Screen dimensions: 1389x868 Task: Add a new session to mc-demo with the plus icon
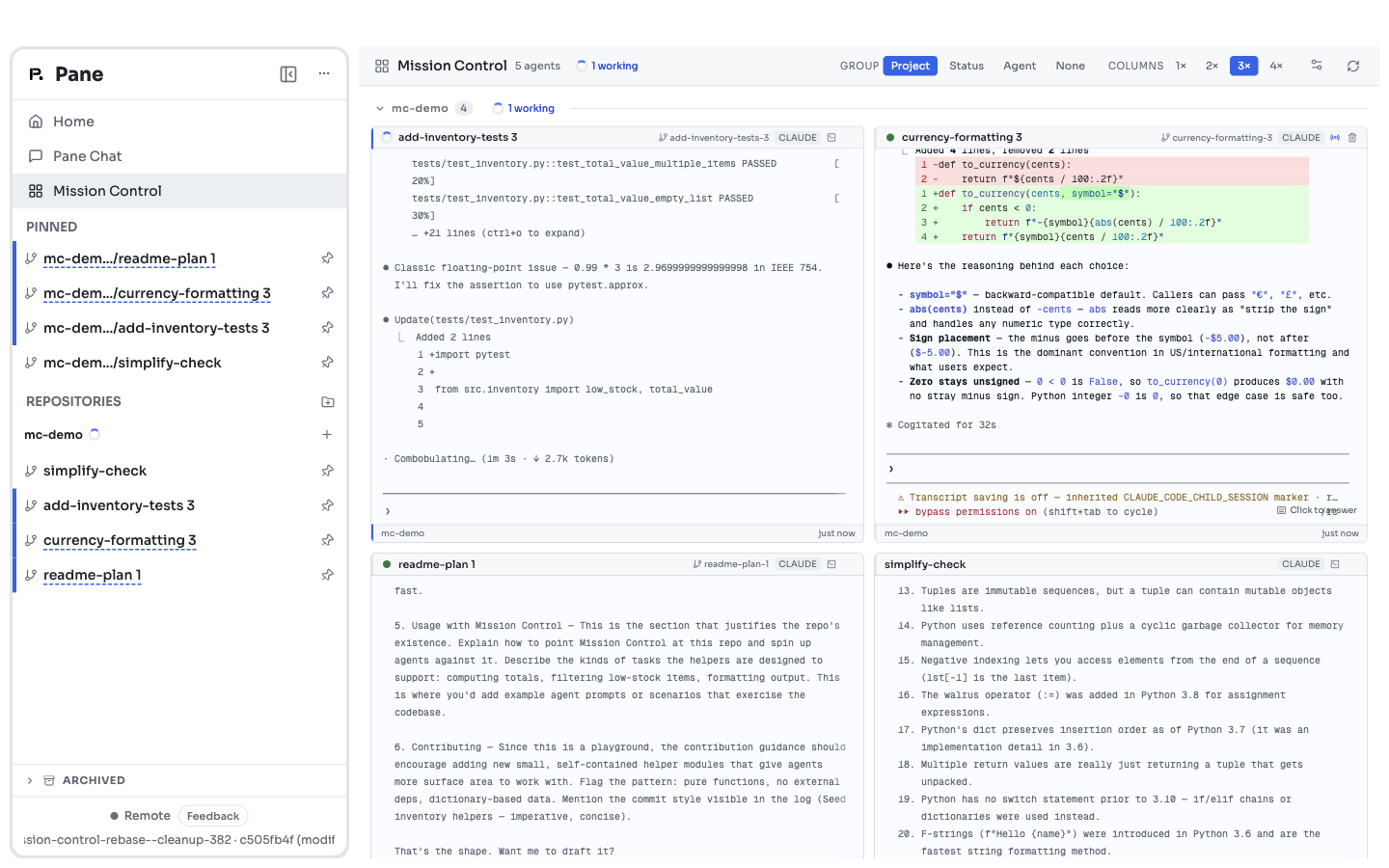[x=327, y=435]
